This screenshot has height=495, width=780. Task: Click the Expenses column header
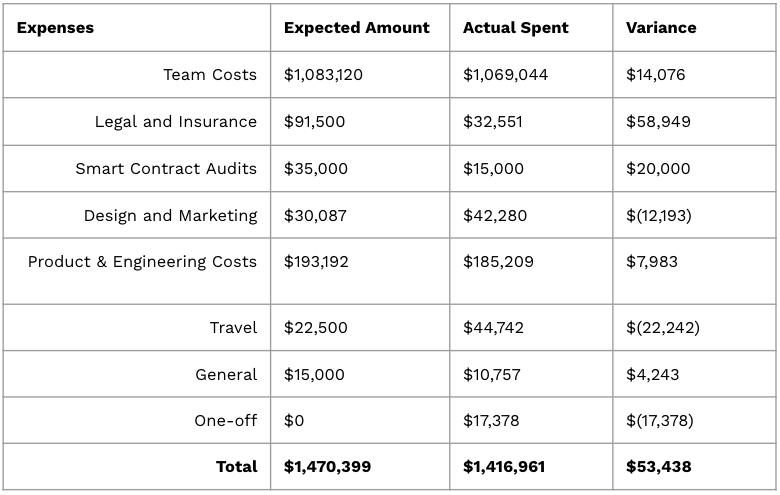(x=55, y=28)
